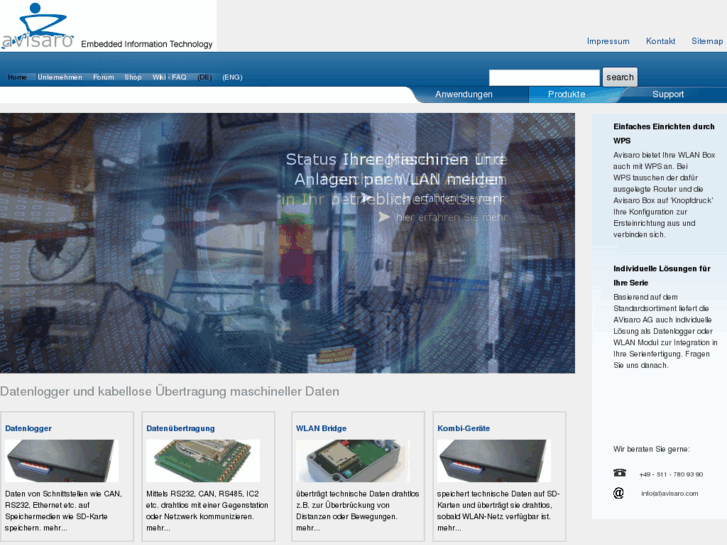Open the Wiki - FAQ menu item
The width and height of the screenshot is (727, 545).
coord(169,77)
